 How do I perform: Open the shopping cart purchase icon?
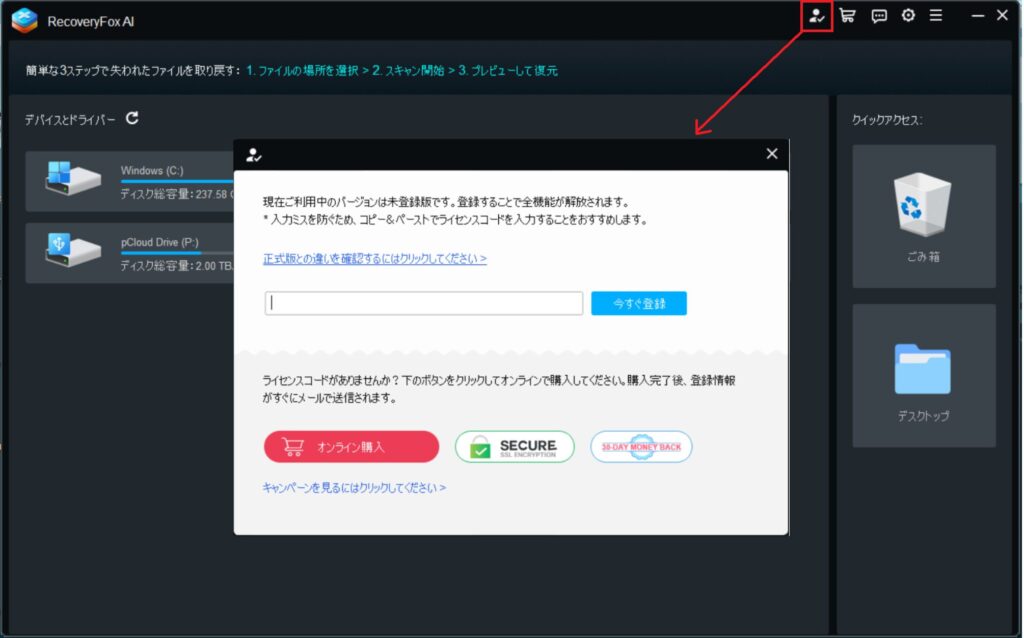tap(848, 16)
